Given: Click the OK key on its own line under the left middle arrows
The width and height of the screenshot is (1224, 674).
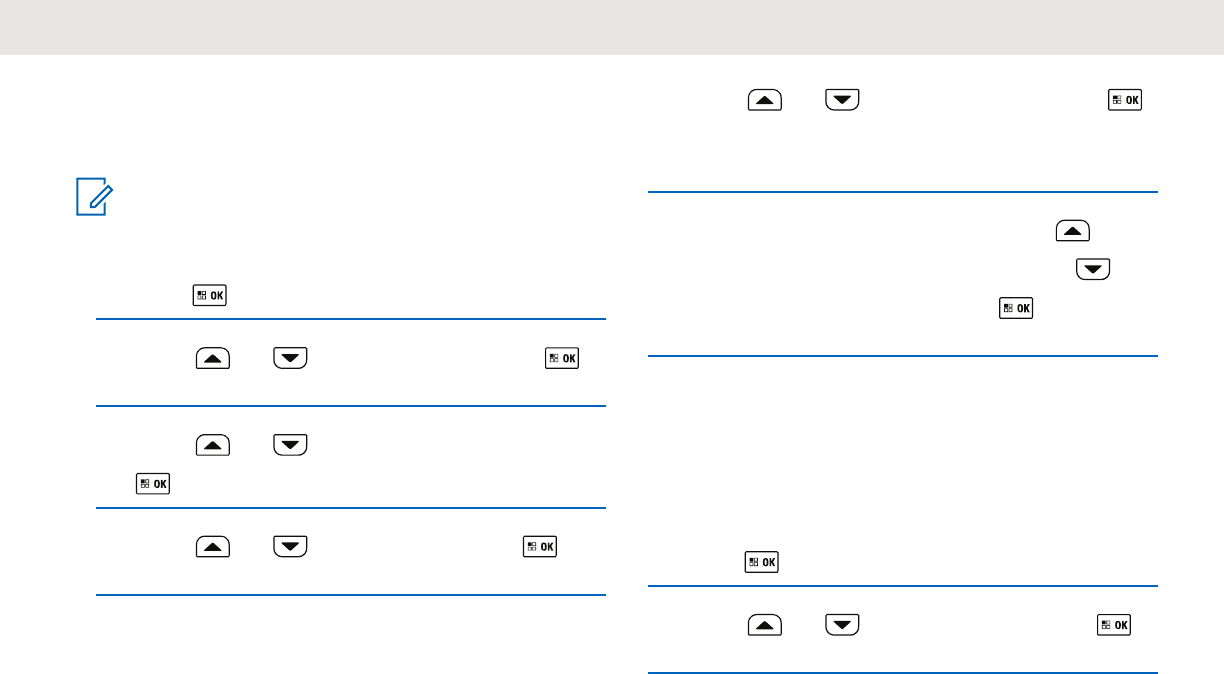Looking at the screenshot, I should [x=153, y=484].
